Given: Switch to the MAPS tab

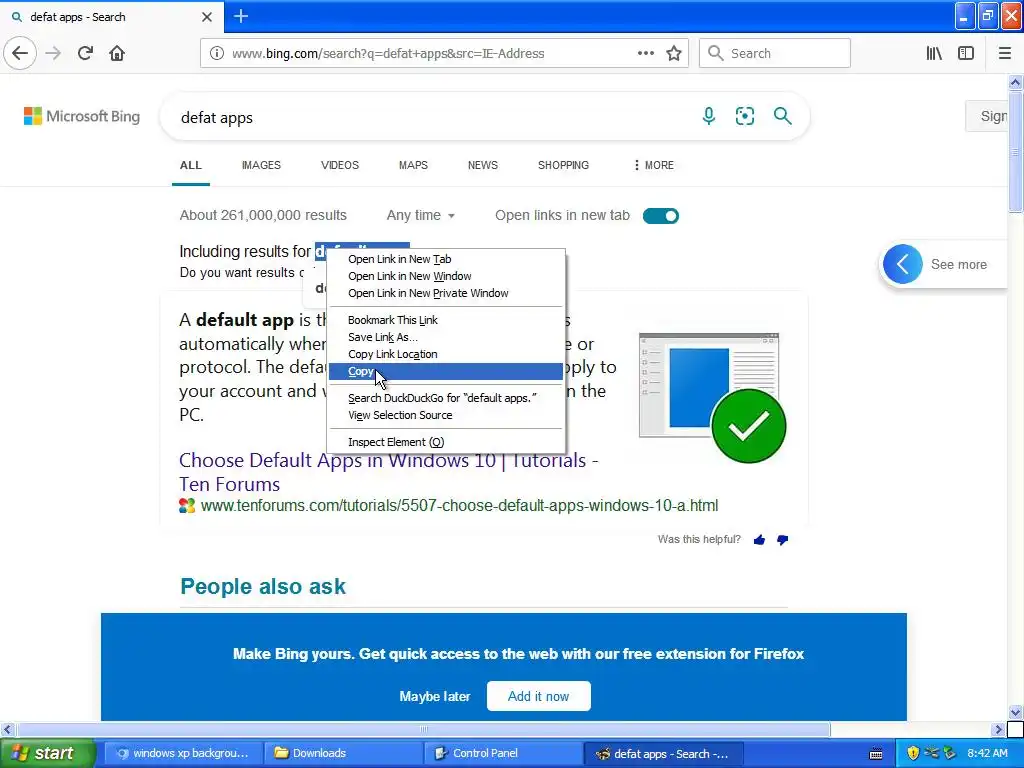Looking at the screenshot, I should point(413,165).
